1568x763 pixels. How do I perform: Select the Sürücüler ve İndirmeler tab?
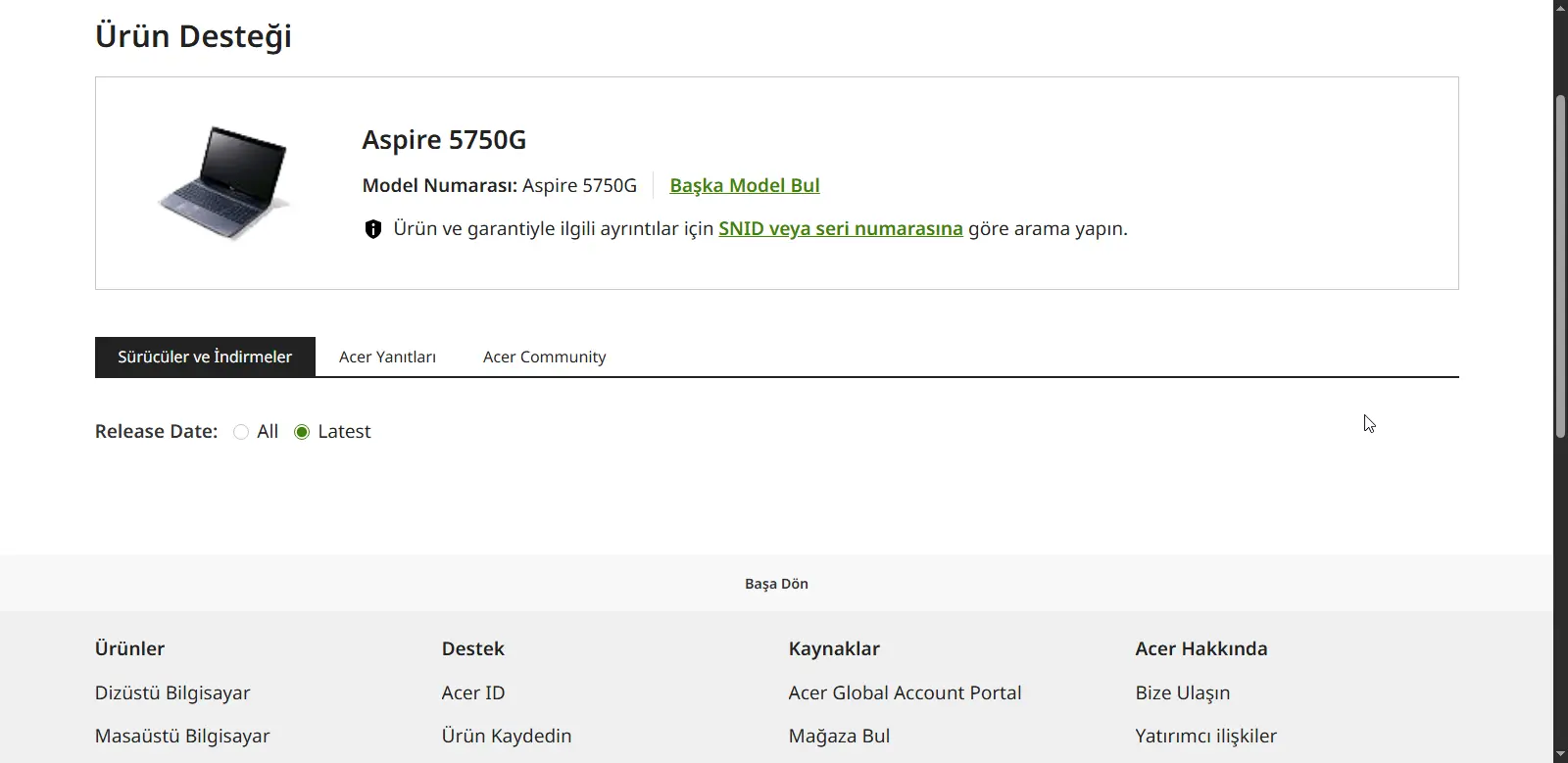click(x=205, y=357)
